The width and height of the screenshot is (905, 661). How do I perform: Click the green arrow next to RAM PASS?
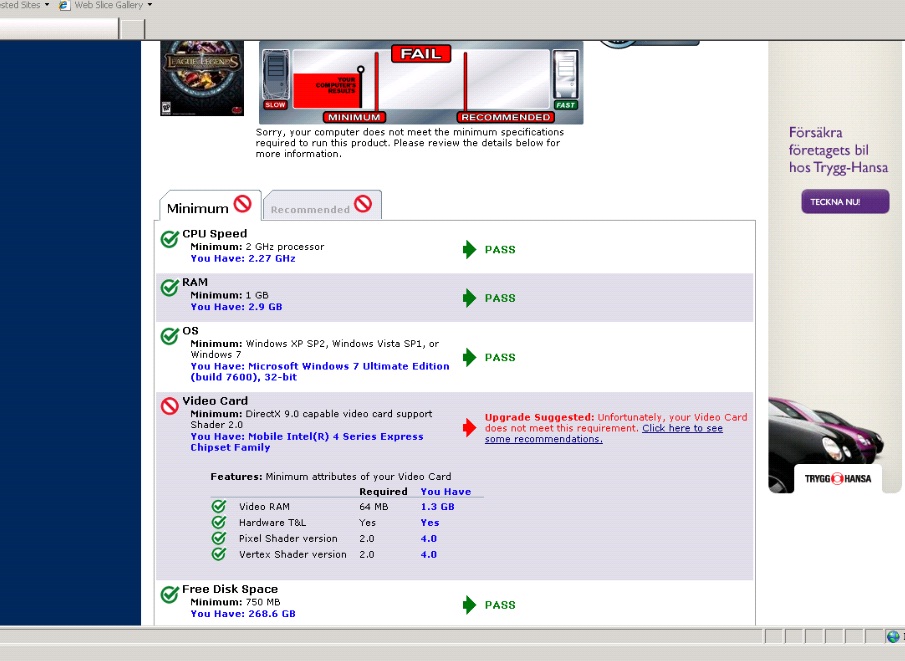469,298
